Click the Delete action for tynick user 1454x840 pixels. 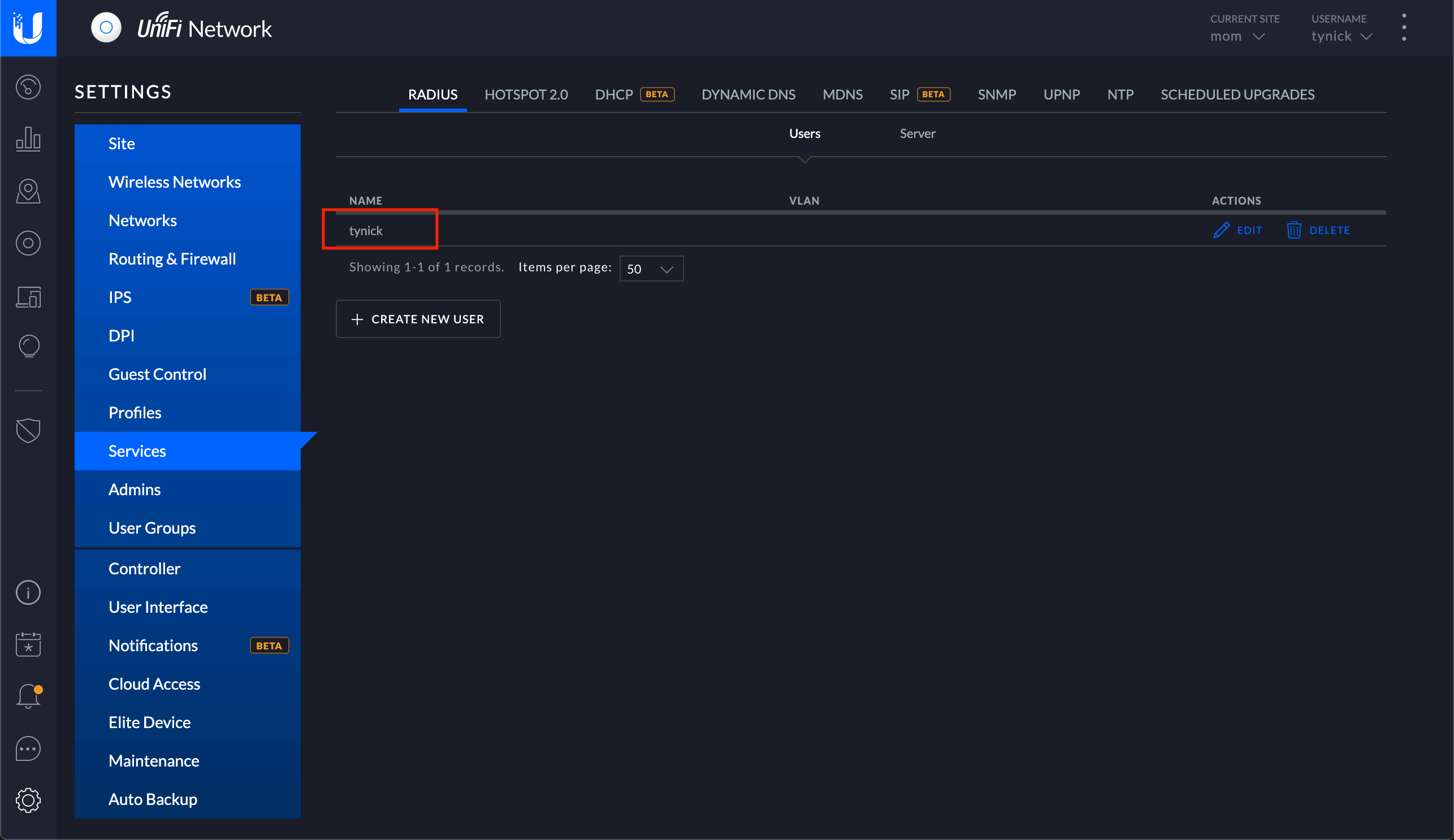pyautogui.click(x=1319, y=229)
